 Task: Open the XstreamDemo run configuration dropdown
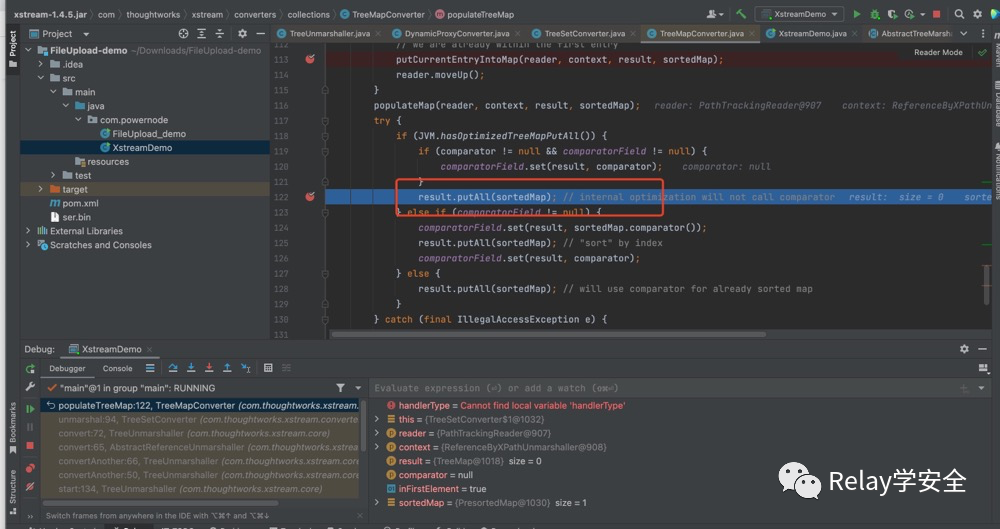click(799, 14)
